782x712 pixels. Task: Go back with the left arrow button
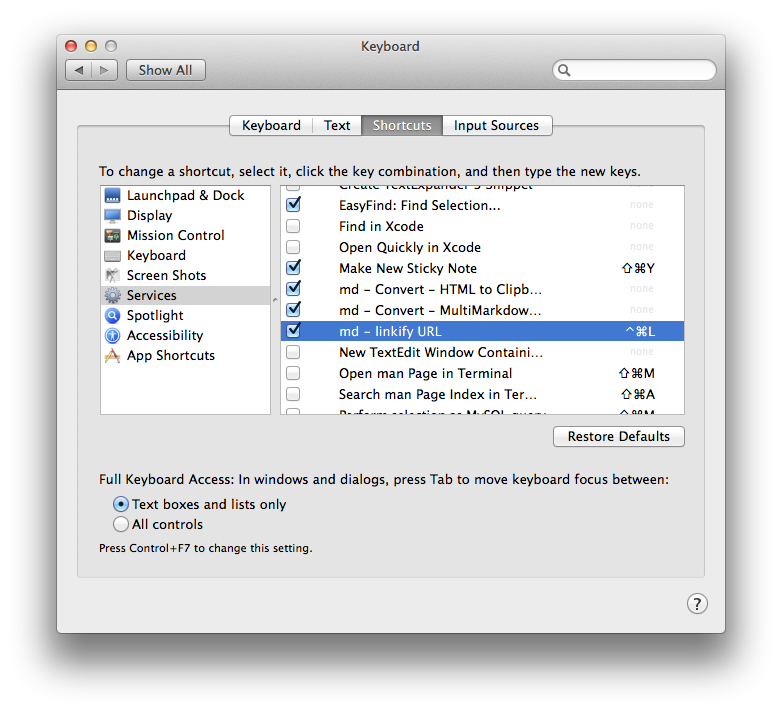click(79, 70)
